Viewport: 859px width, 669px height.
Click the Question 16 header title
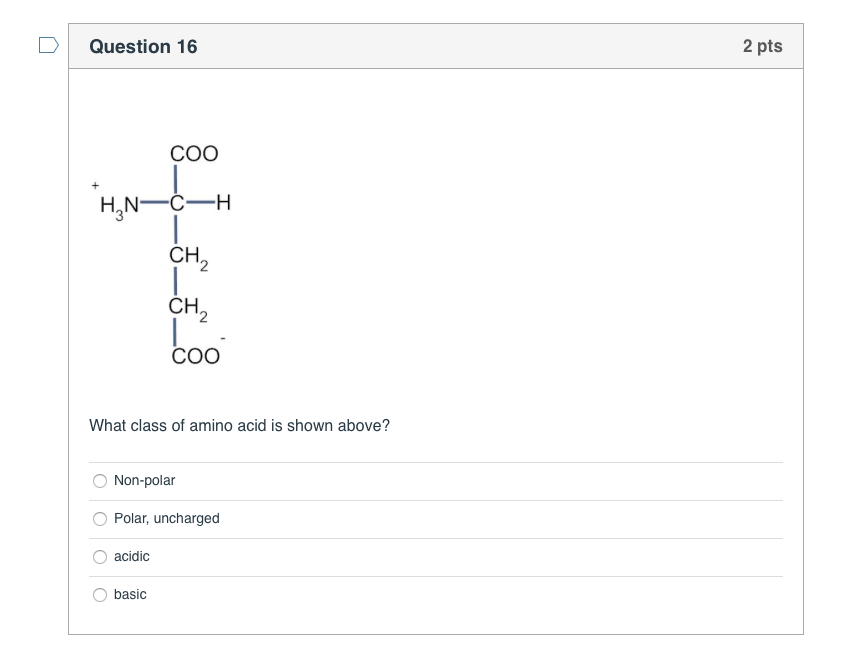143,46
